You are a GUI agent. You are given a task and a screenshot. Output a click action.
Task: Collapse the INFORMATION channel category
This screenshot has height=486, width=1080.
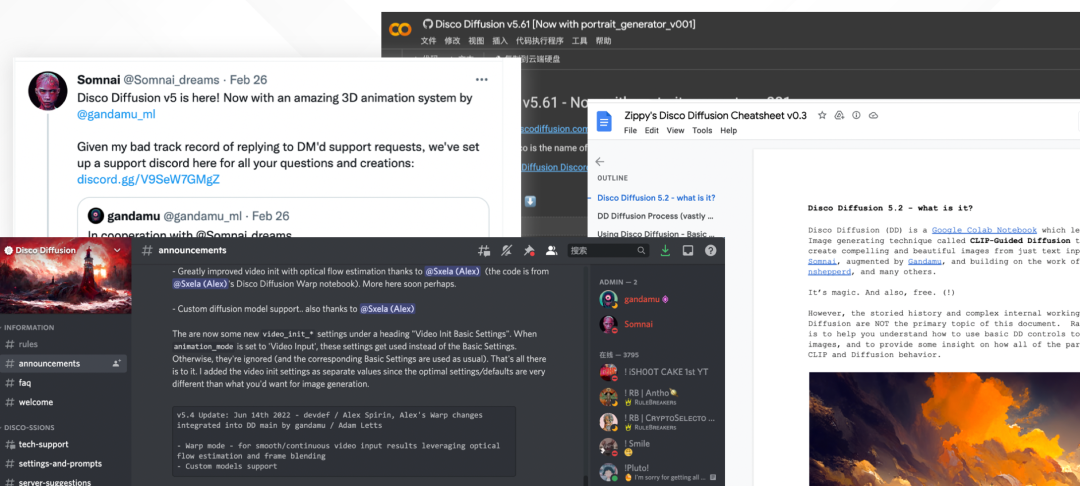[x=29, y=328]
